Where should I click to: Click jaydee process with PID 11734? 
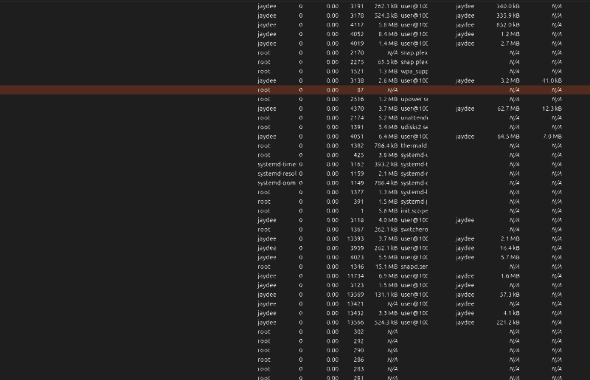pos(295,276)
